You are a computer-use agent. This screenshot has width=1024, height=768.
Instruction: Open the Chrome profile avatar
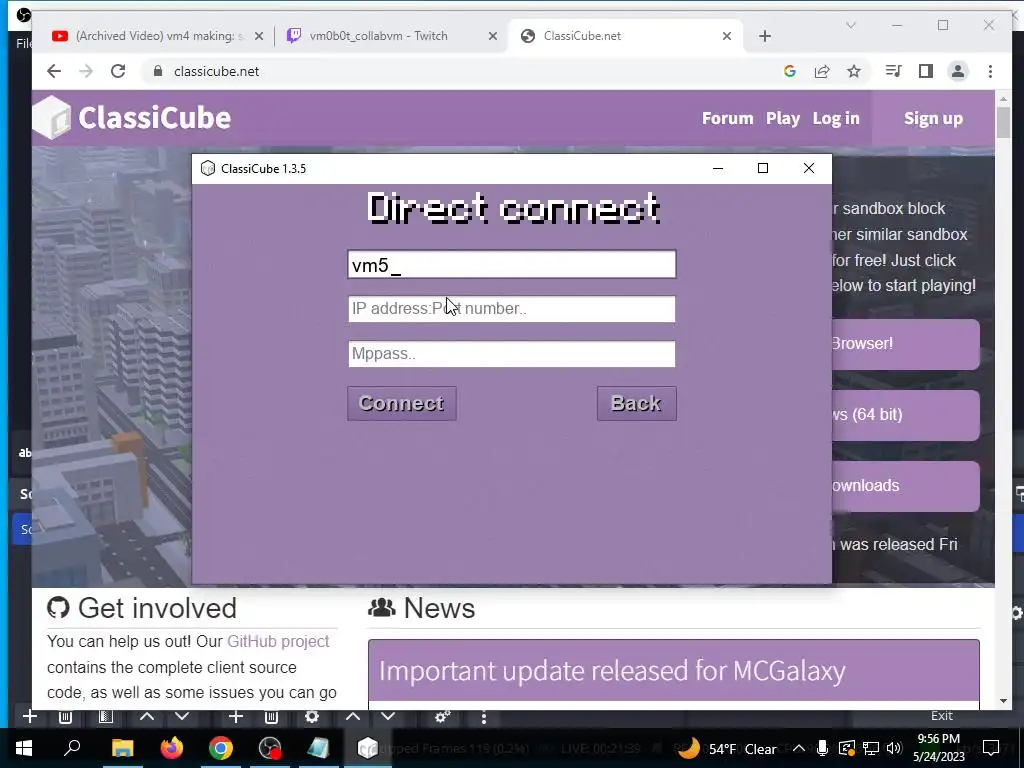957,71
